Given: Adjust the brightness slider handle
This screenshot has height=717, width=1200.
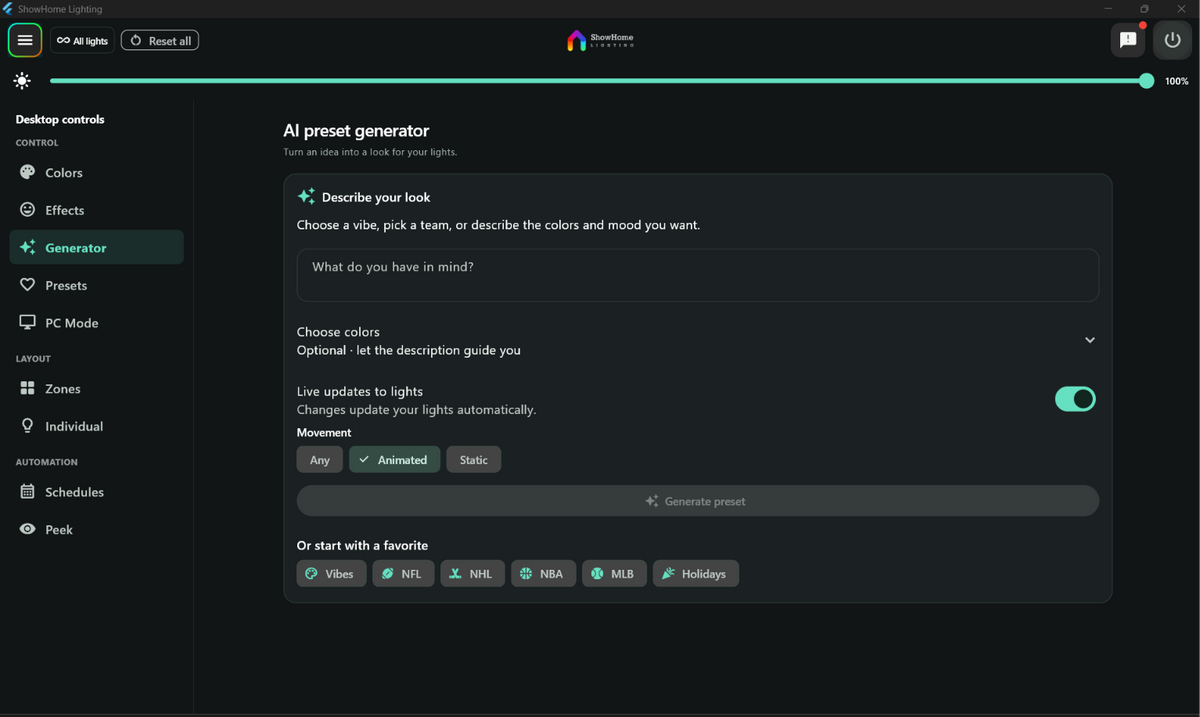Looking at the screenshot, I should [1146, 81].
